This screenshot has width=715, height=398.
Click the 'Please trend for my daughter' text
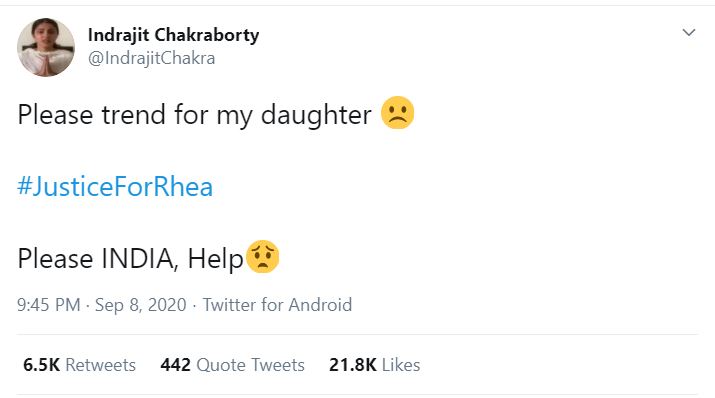click(x=194, y=114)
